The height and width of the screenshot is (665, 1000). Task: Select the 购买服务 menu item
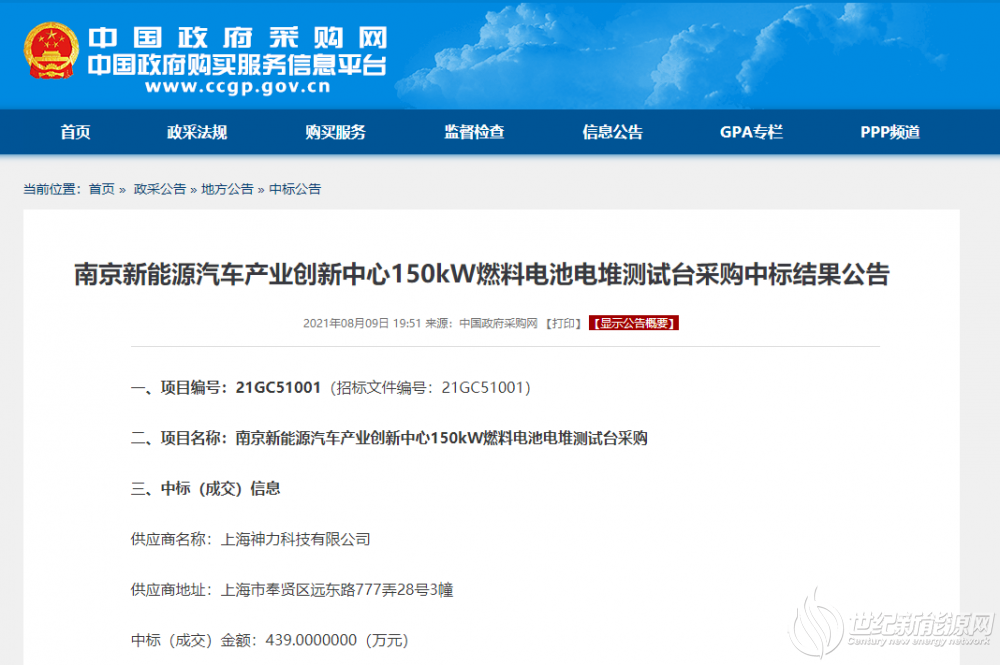pyautogui.click(x=335, y=132)
